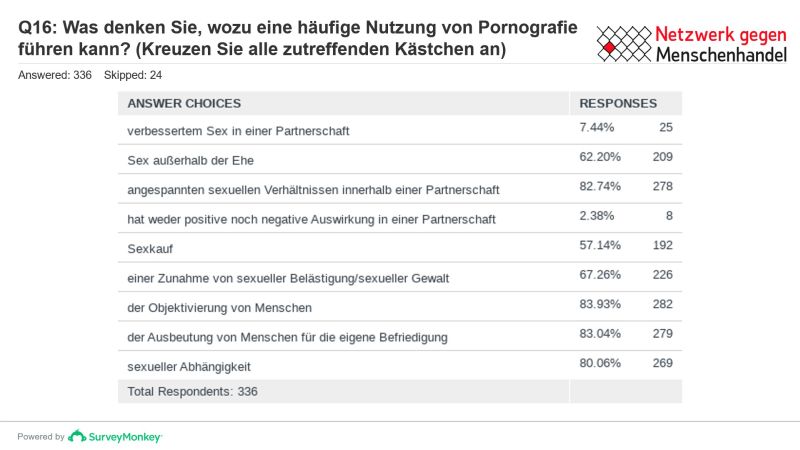800x450 pixels.
Task: Click the "Skipped: 24" label
Action: [x=133, y=75]
